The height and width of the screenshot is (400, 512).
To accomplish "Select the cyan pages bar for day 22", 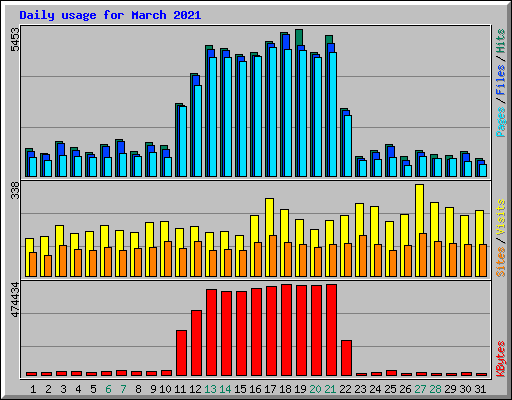I will [348, 146].
